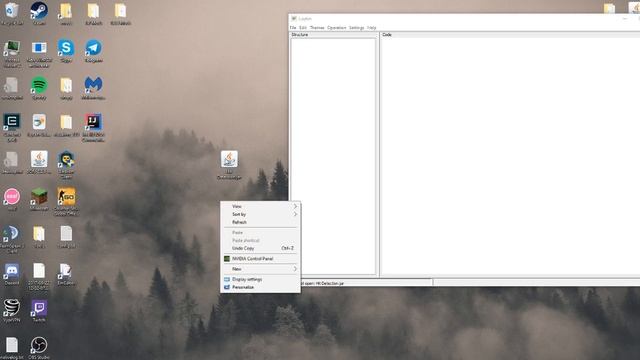Launch the Malwarebytes desktop shortcut
The height and width of the screenshot is (360, 640).
[93, 85]
